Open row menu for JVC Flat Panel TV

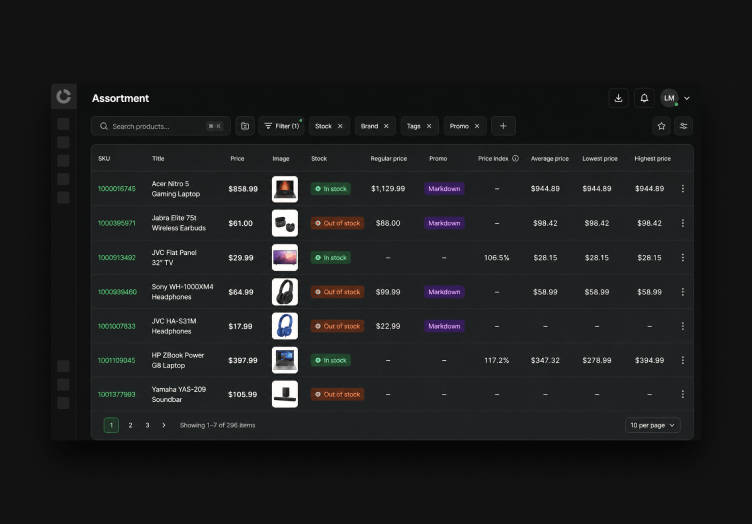pyautogui.click(x=682, y=258)
